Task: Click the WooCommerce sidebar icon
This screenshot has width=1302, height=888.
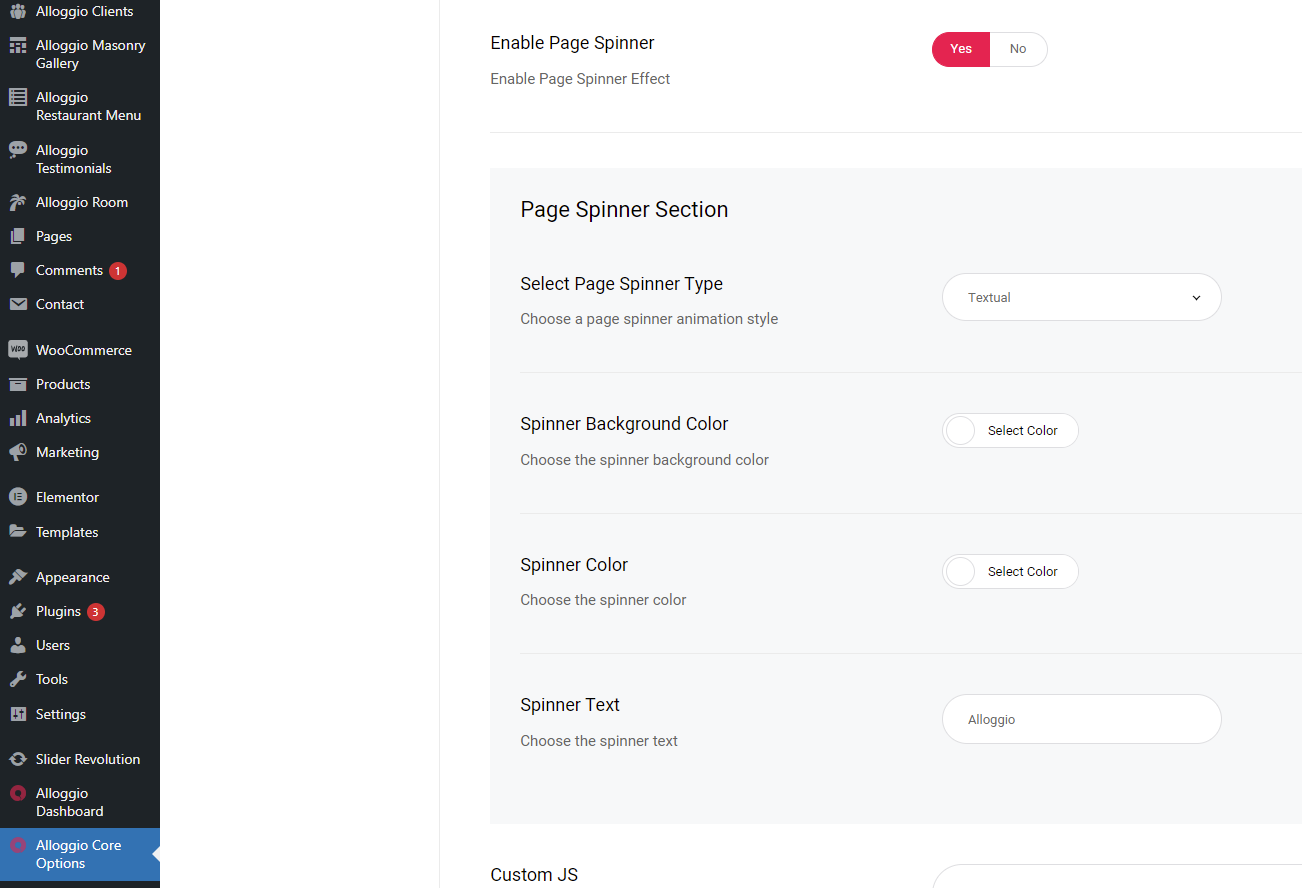Action: [17, 350]
